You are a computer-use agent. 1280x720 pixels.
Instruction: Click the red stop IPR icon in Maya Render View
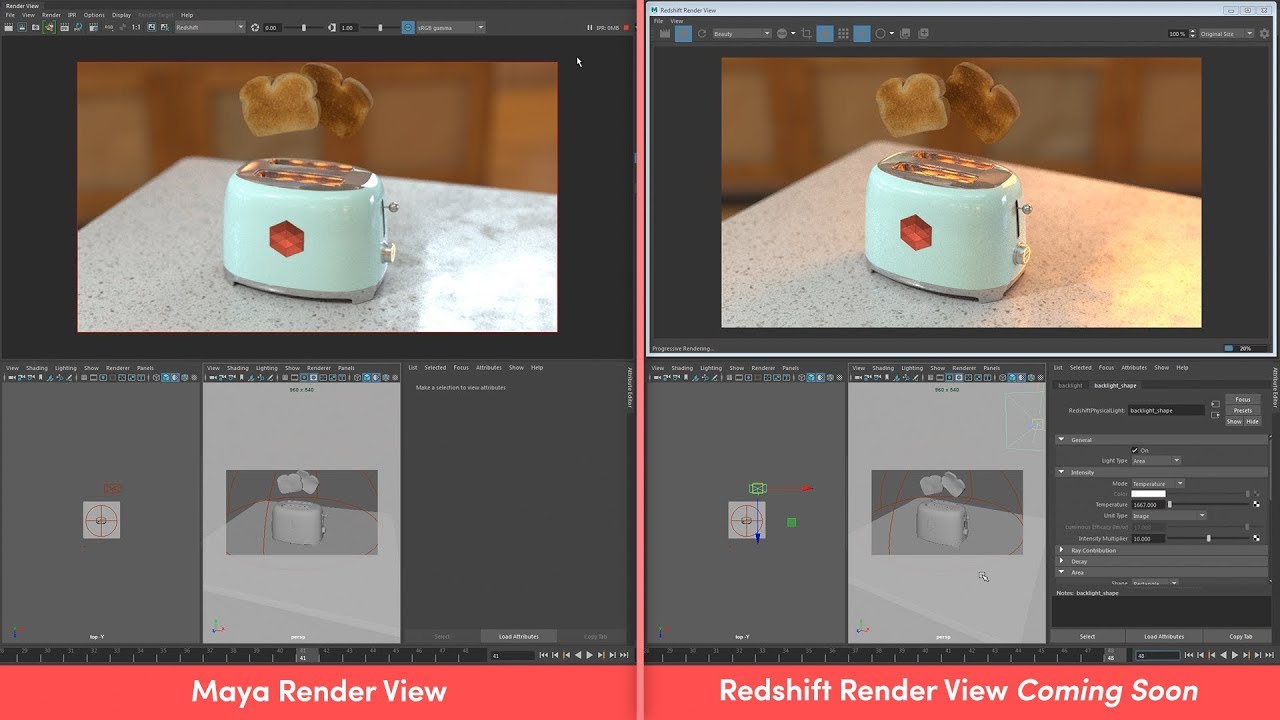click(x=626, y=28)
